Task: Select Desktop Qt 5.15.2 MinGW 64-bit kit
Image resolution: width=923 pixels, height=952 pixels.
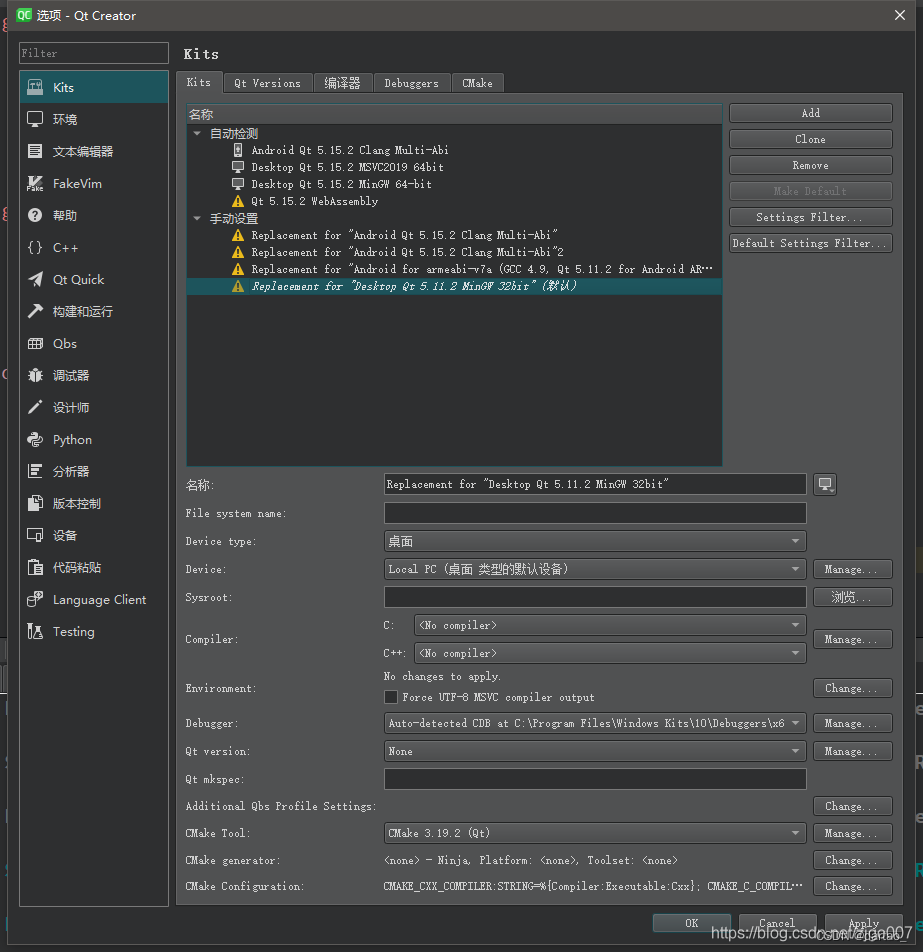Action: 341,184
